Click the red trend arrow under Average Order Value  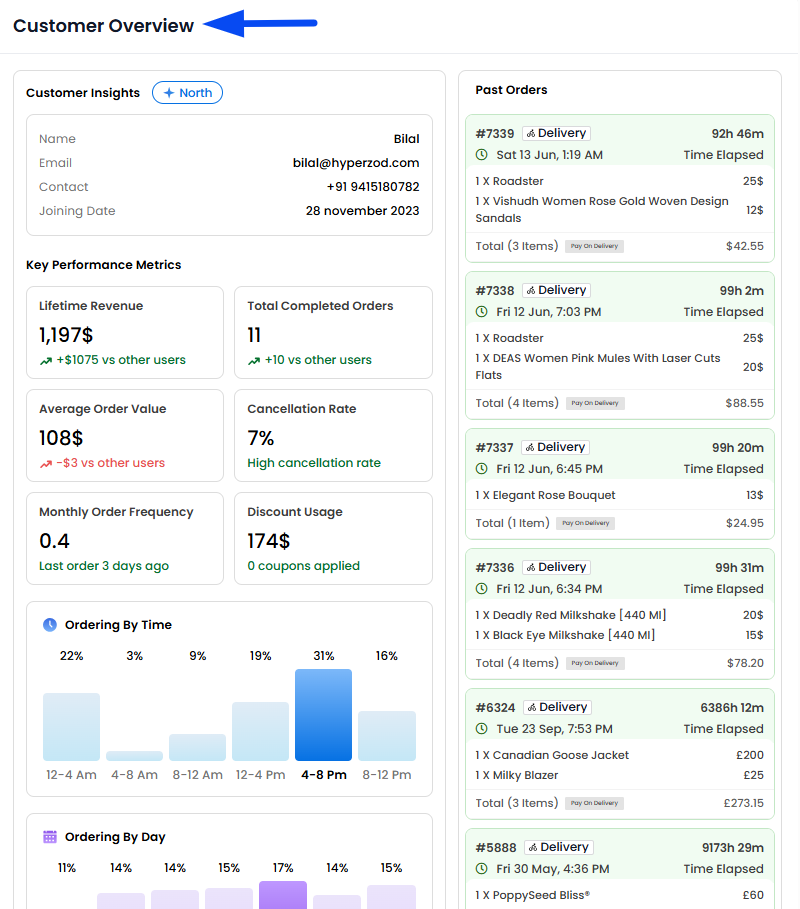tap(46, 464)
